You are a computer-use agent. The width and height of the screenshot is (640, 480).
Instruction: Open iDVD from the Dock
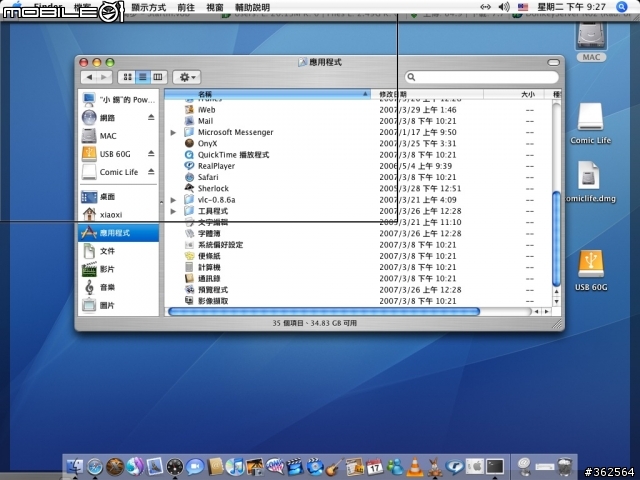click(315, 466)
